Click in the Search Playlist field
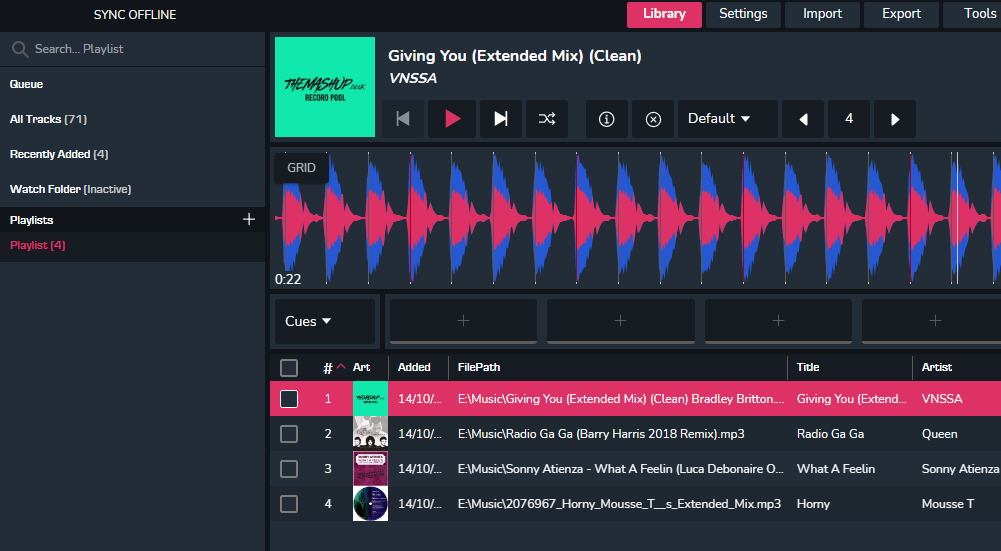The width and height of the screenshot is (1001, 551). (x=132, y=49)
